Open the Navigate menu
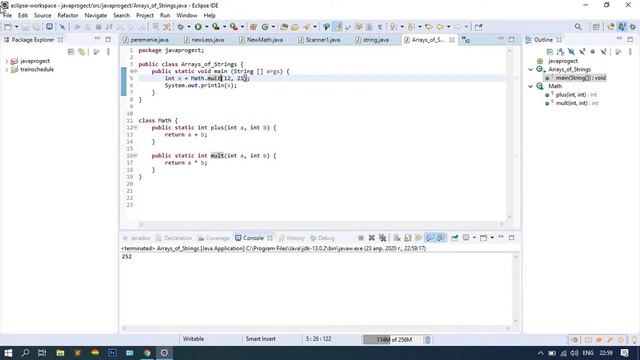Image resolution: width=640 pixels, height=360 pixels. coord(96,16)
